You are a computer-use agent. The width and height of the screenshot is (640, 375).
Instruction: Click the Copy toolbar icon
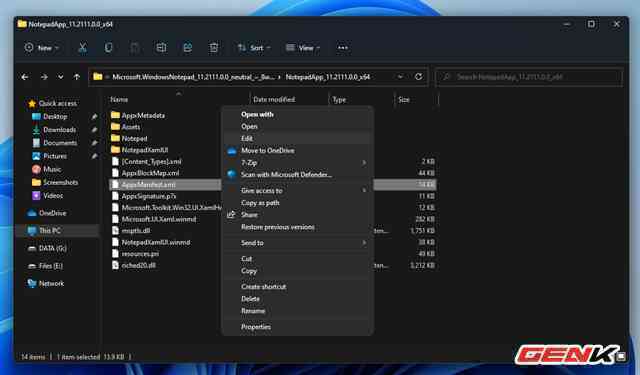pos(108,48)
